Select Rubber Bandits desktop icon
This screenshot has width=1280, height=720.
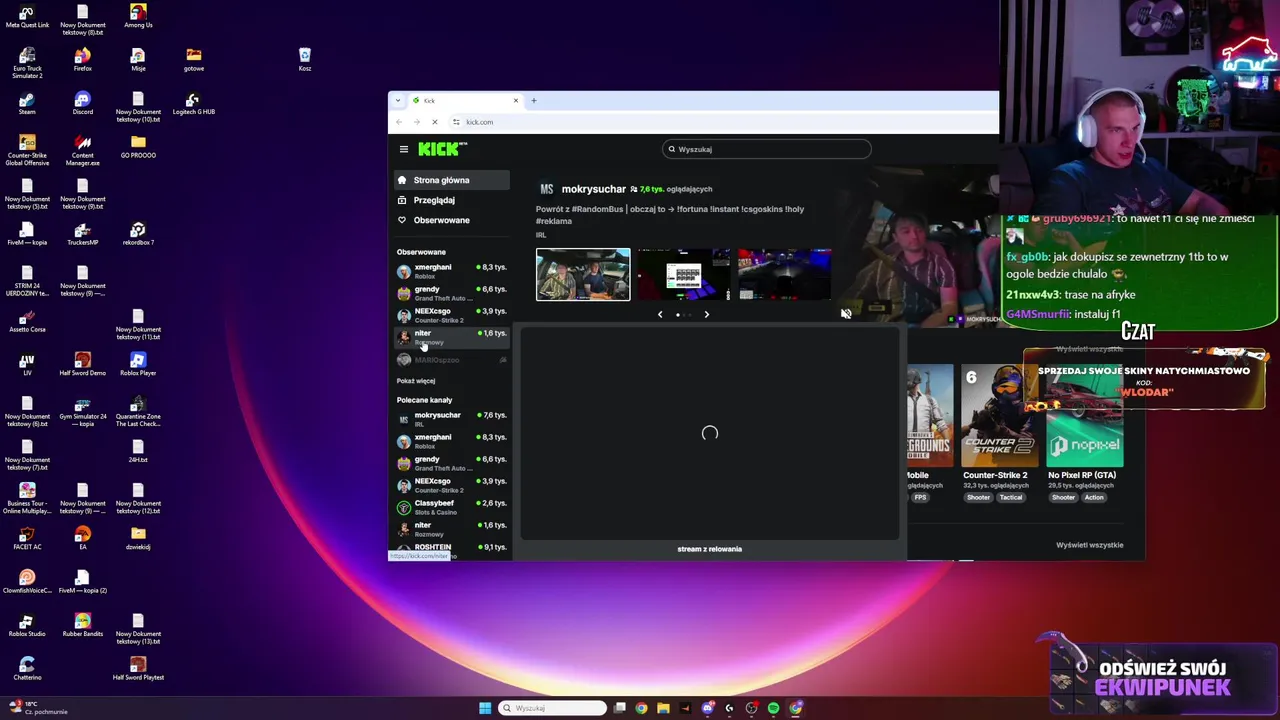tap(82, 624)
